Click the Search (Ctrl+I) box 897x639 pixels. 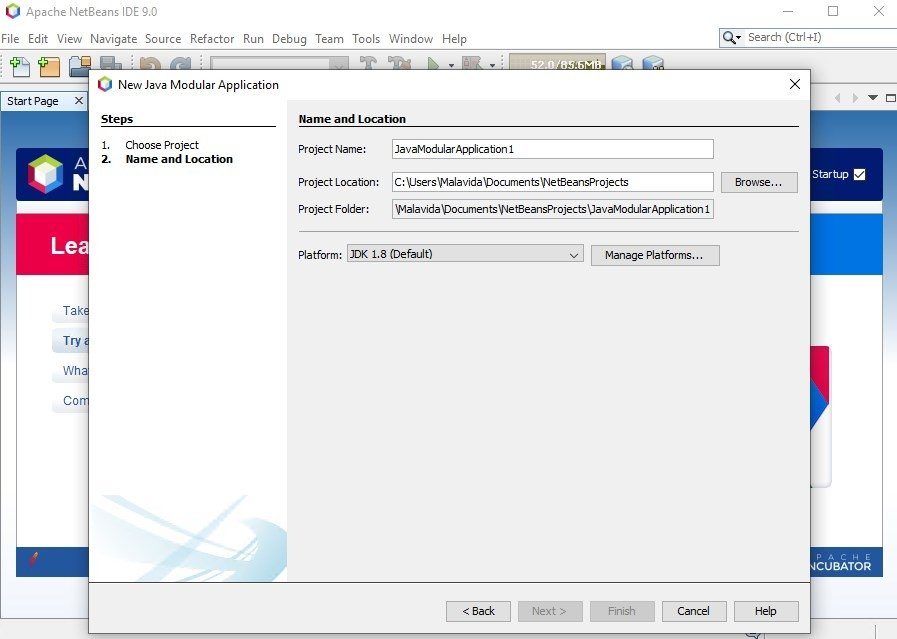tap(821, 38)
